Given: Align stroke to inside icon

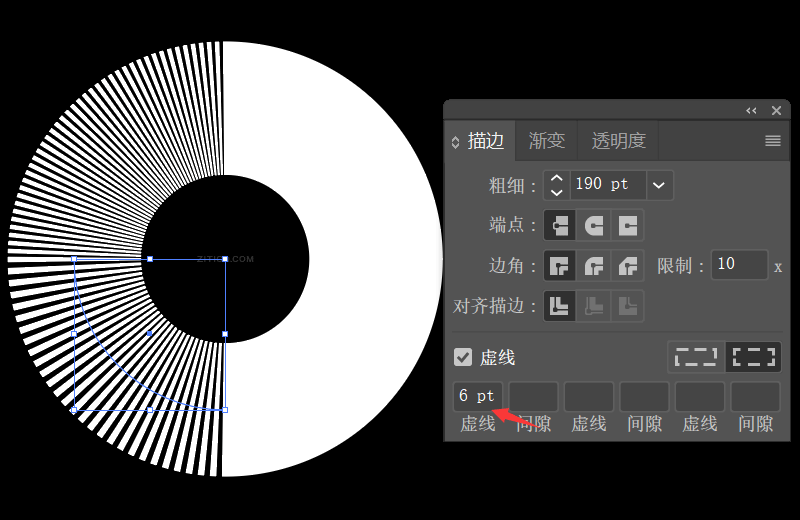Looking at the screenshot, I should [x=593, y=306].
